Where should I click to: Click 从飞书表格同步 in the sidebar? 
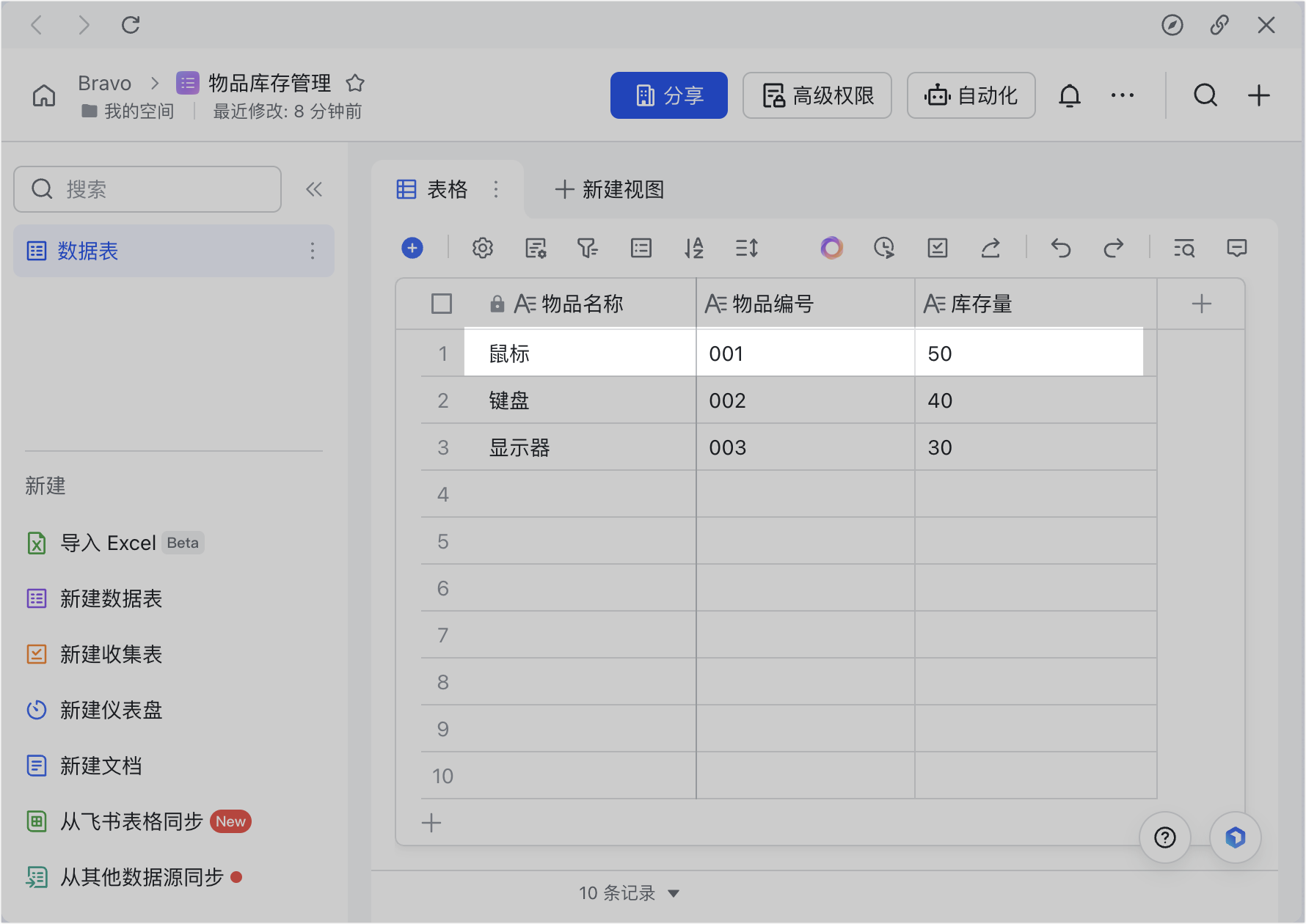click(x=139, y=821)
